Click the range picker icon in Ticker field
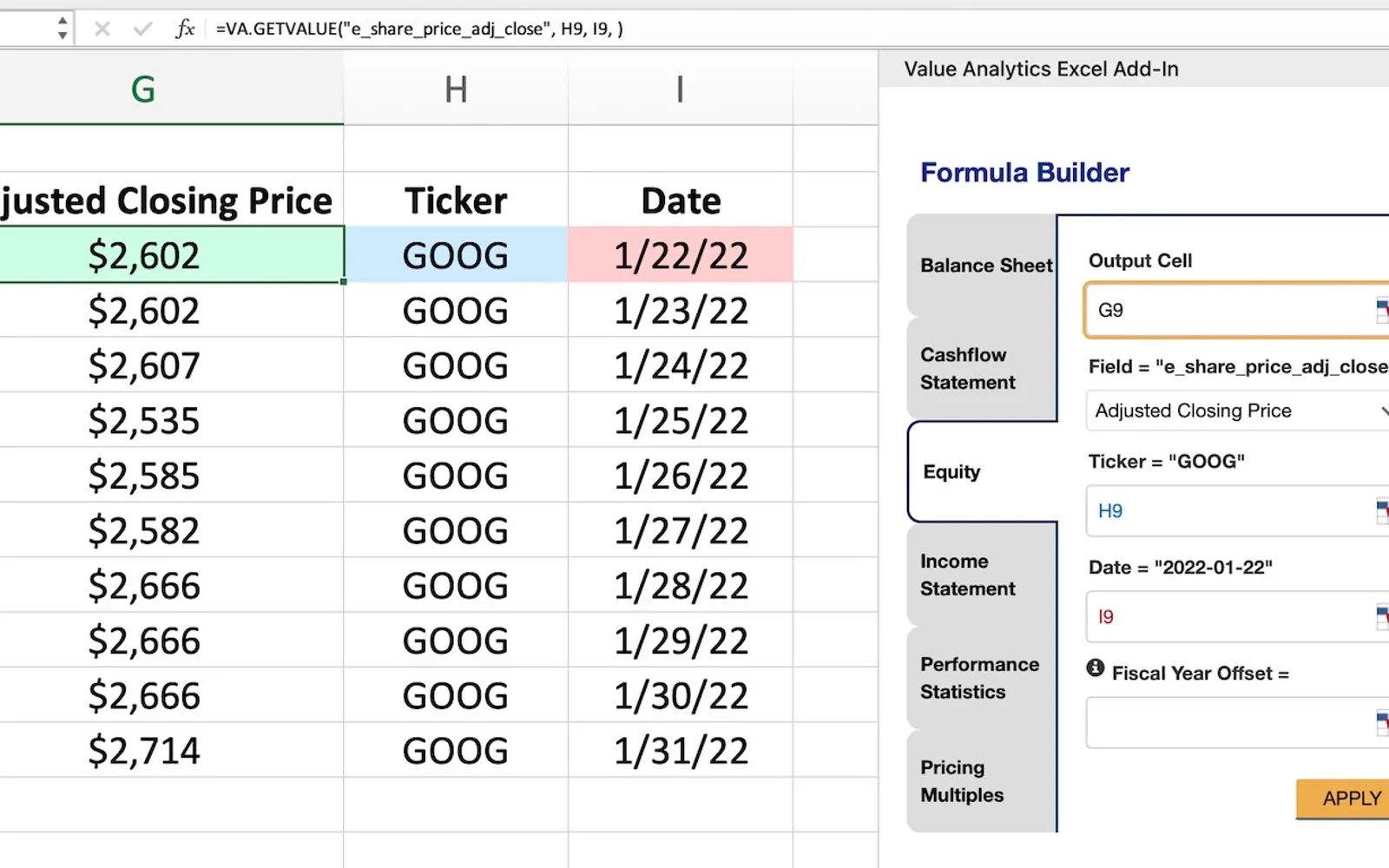 point(1382,511)
